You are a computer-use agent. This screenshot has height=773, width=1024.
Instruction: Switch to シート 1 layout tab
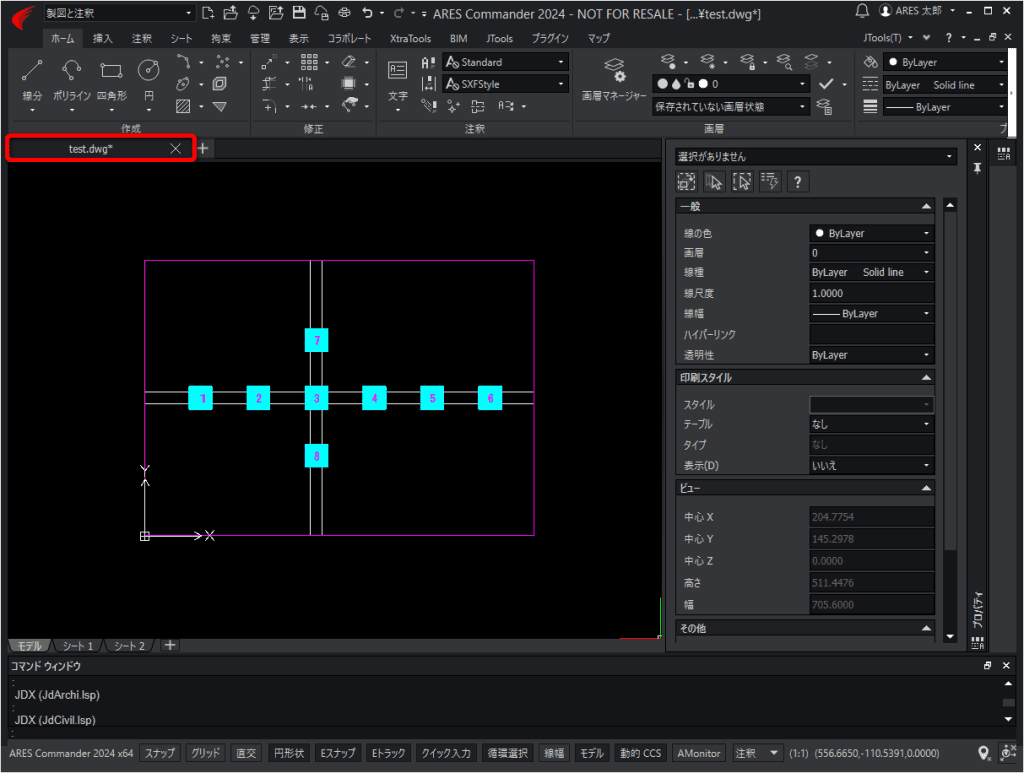[78, 646]
